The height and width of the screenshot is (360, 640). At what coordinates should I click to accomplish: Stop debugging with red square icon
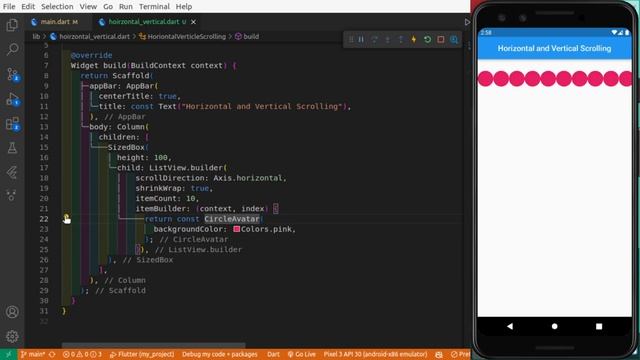[x=441, y=40]
